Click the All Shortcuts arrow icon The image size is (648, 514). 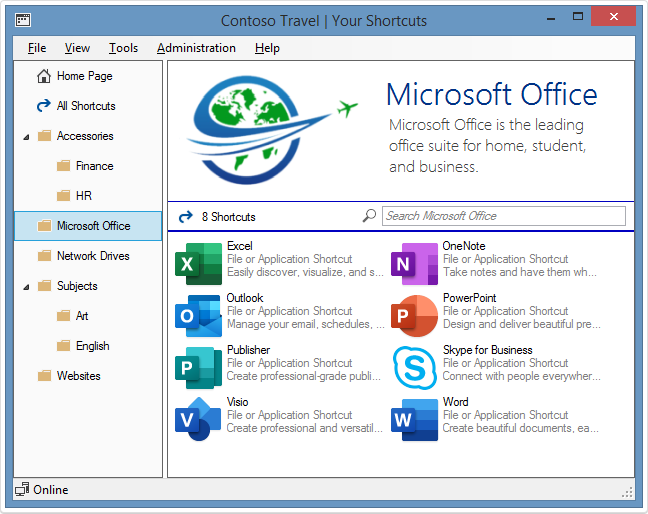coord(44,106)
